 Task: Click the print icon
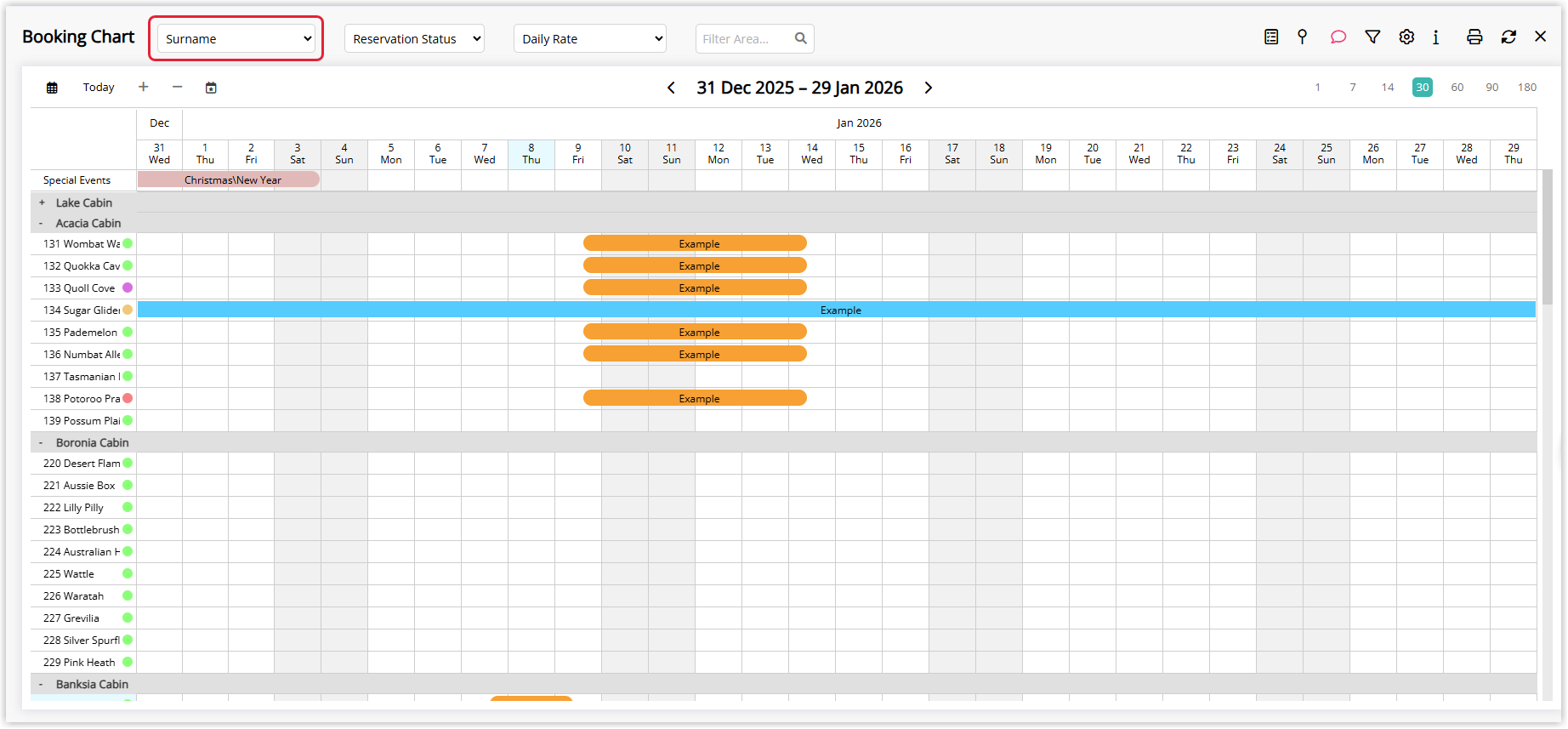coord(1474,37)
